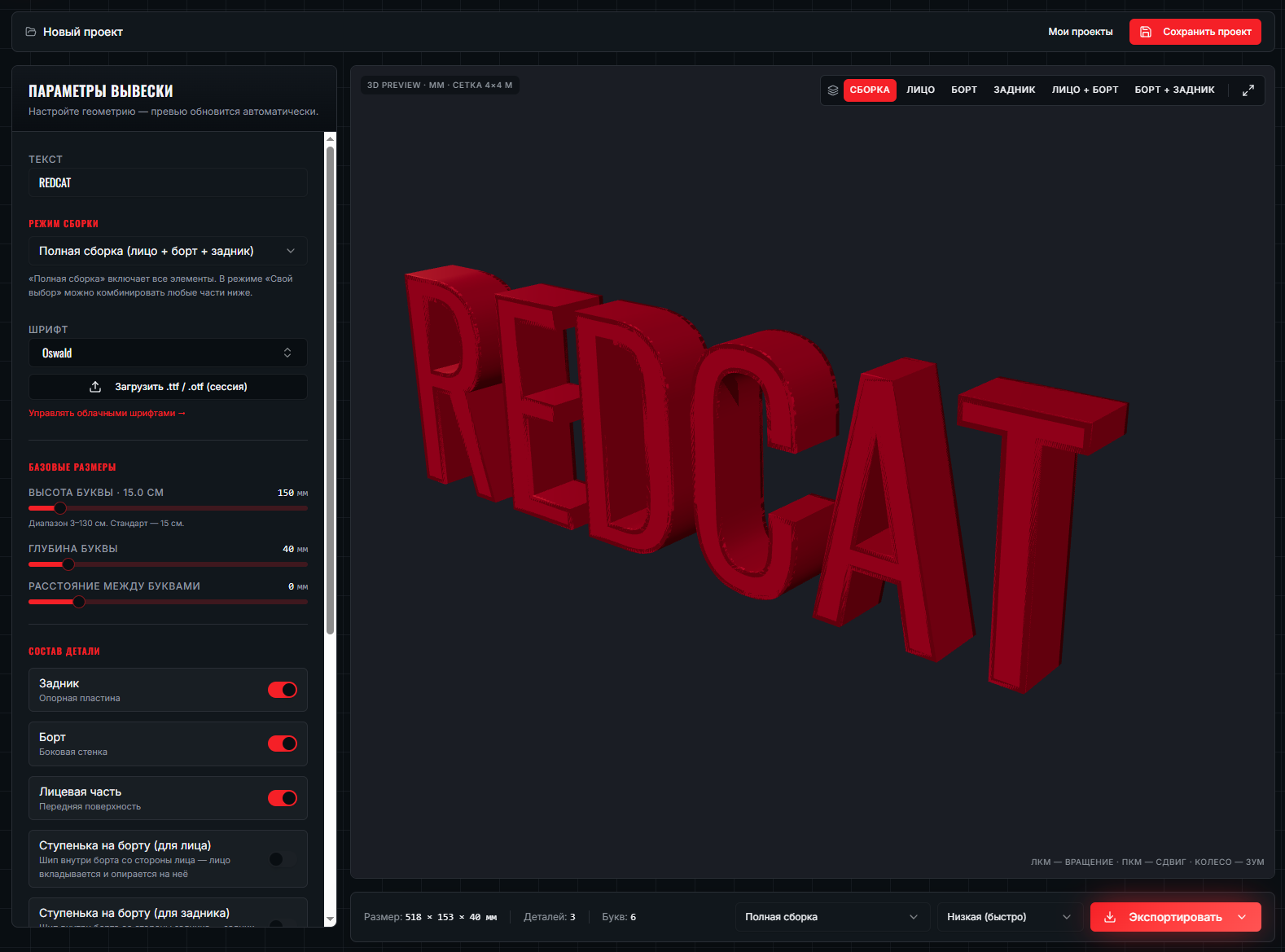Click the Букв: 6 status entry
Image resolution: width=1285 pixels, height=952 pixels.
619,917
